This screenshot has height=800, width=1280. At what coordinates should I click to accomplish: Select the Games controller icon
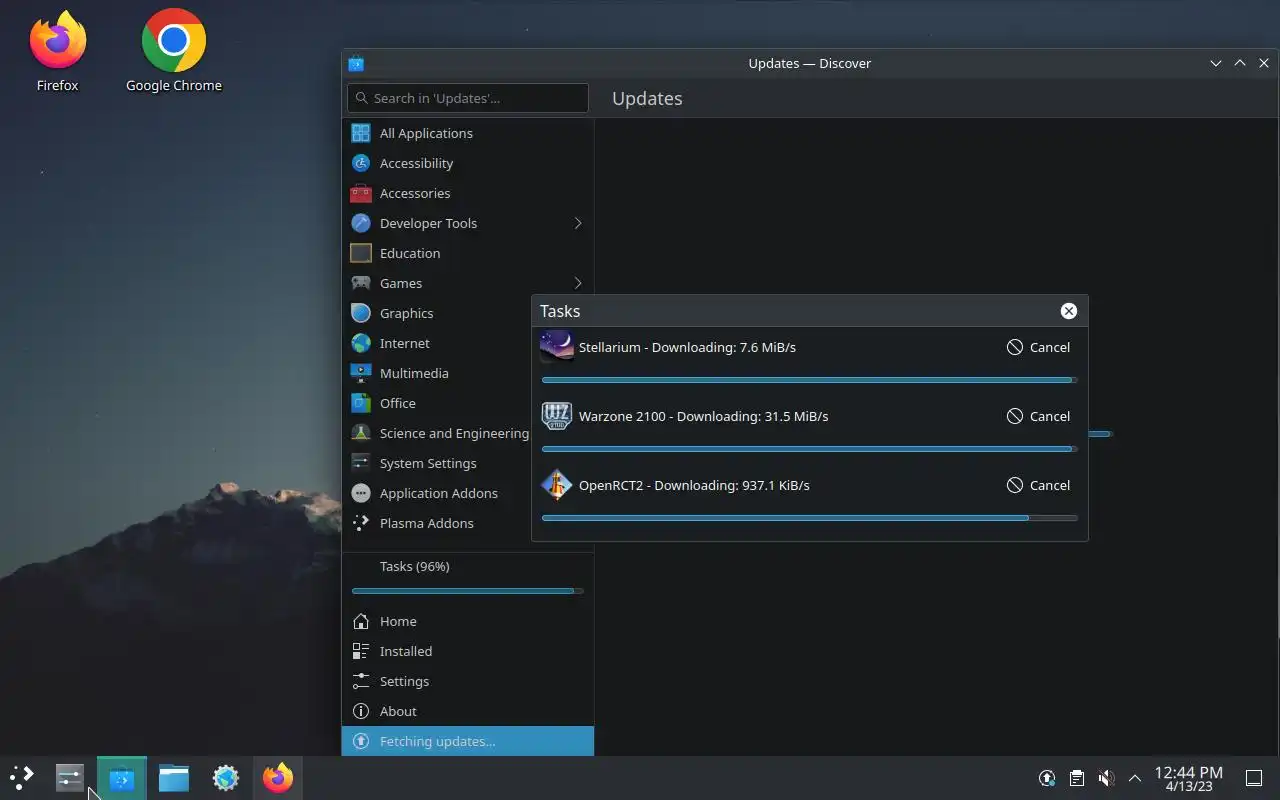361,283
